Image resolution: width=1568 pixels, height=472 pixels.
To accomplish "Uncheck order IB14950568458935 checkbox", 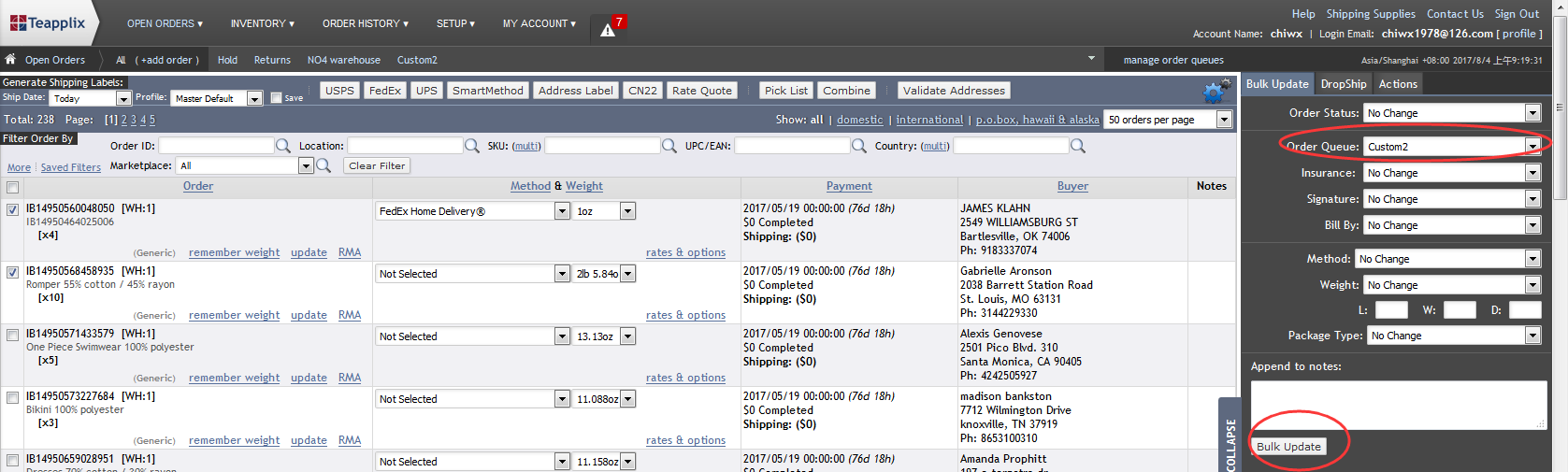I will point(12,272).
